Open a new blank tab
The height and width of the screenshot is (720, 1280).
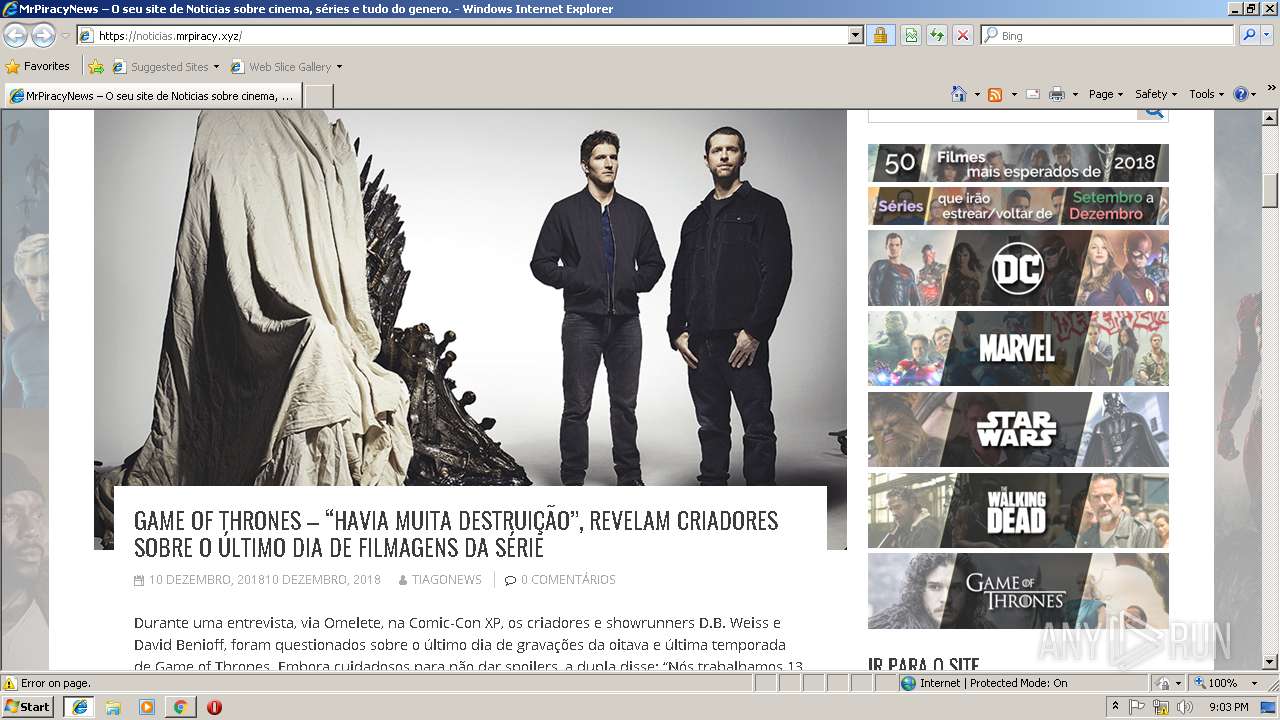pyautogui.click(x=318, y=96)
